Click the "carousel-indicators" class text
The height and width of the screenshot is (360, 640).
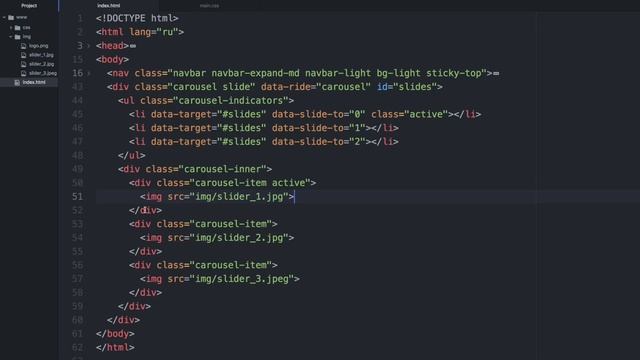click(x=231, y=101)
